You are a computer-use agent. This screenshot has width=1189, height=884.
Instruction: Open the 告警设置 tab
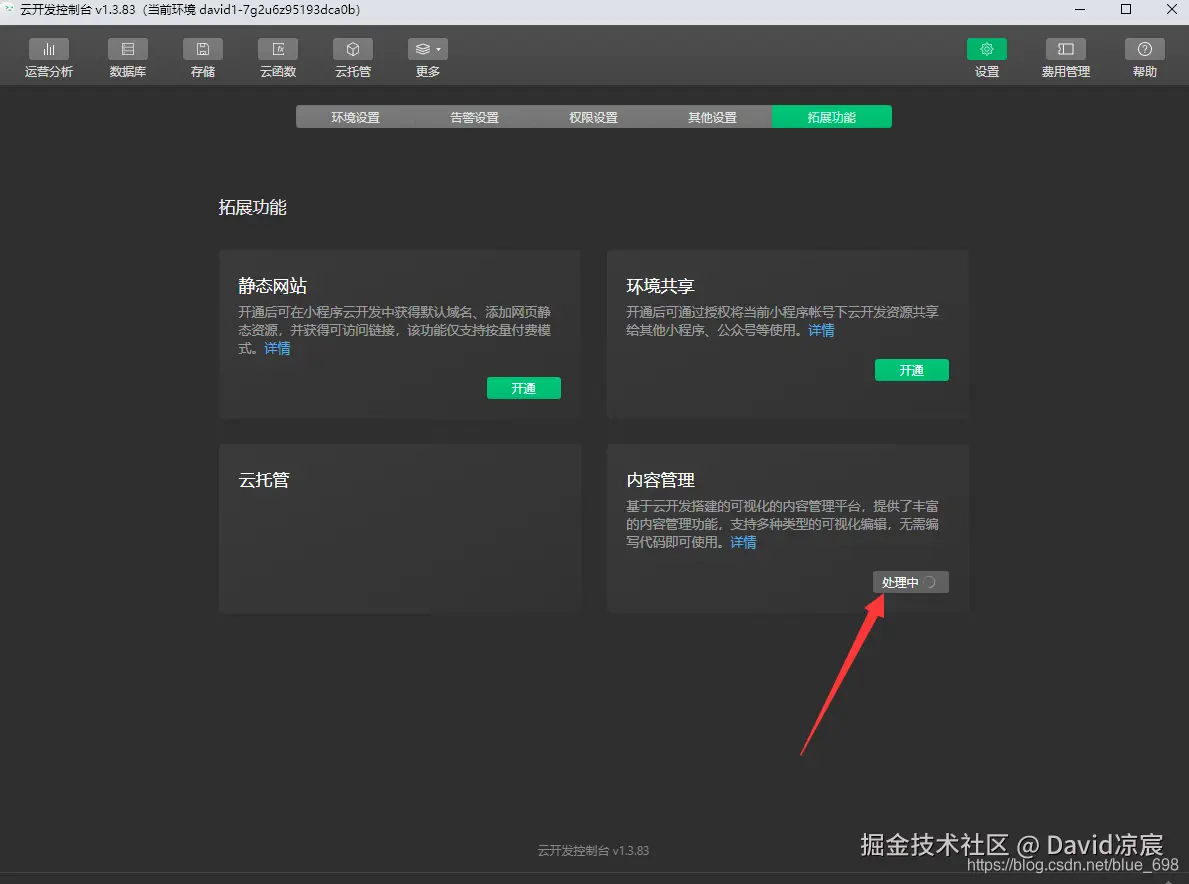tap(475, 116)
